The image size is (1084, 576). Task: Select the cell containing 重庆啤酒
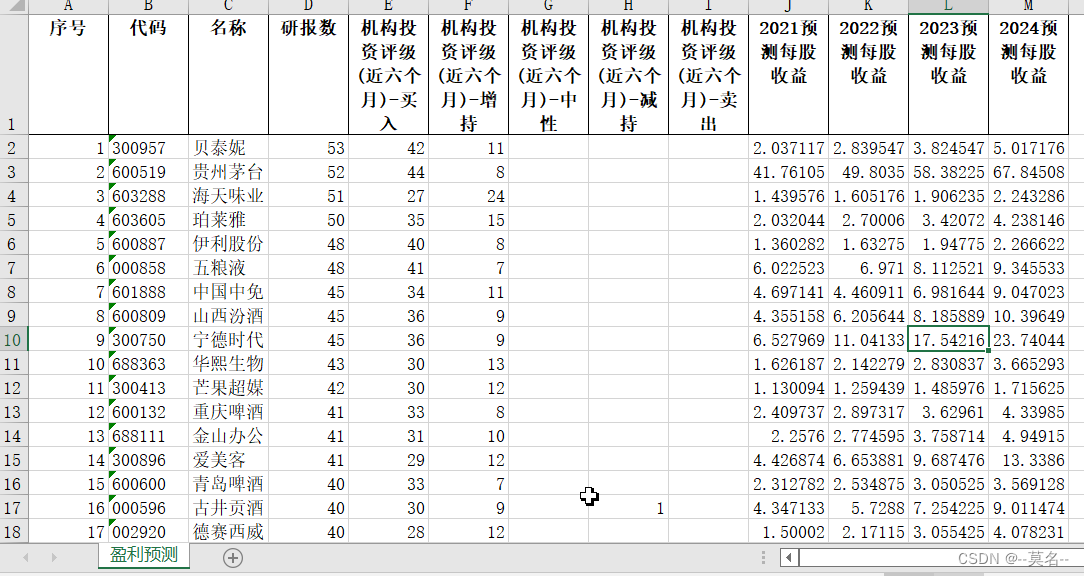[228, 412]
